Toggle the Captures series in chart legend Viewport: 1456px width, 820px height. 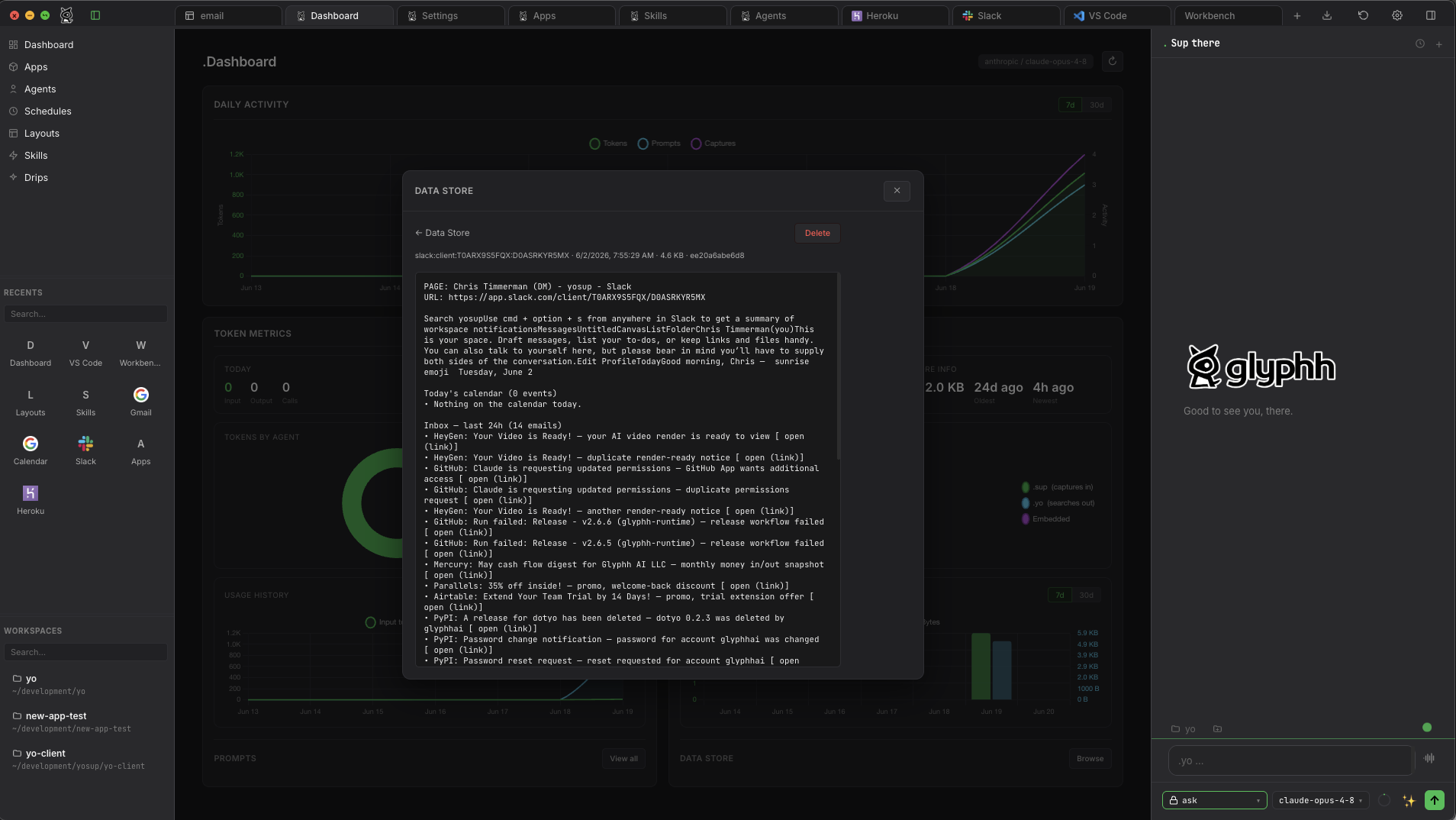pyautogui.click(x=713, y=144)
